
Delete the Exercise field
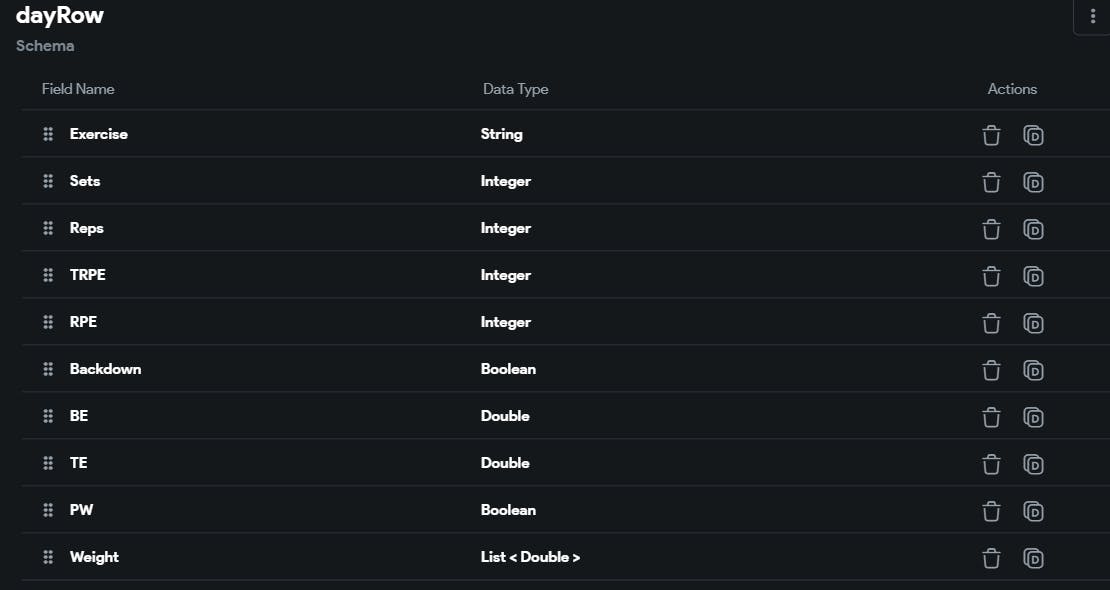click(991, 135)
